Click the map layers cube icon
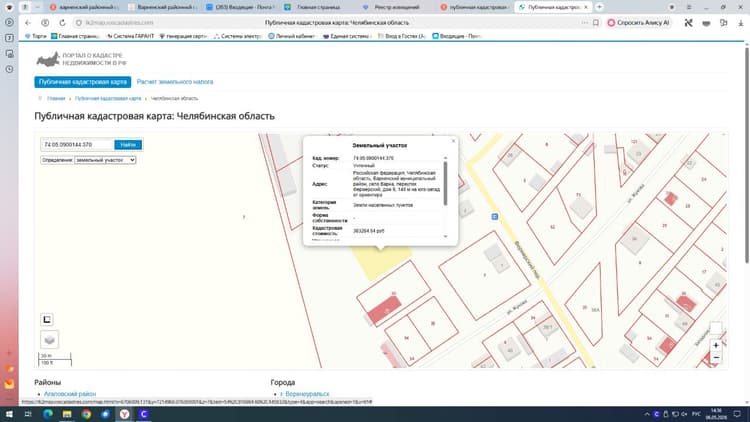The width and height of the screenshot is (750, 422). 49,340
